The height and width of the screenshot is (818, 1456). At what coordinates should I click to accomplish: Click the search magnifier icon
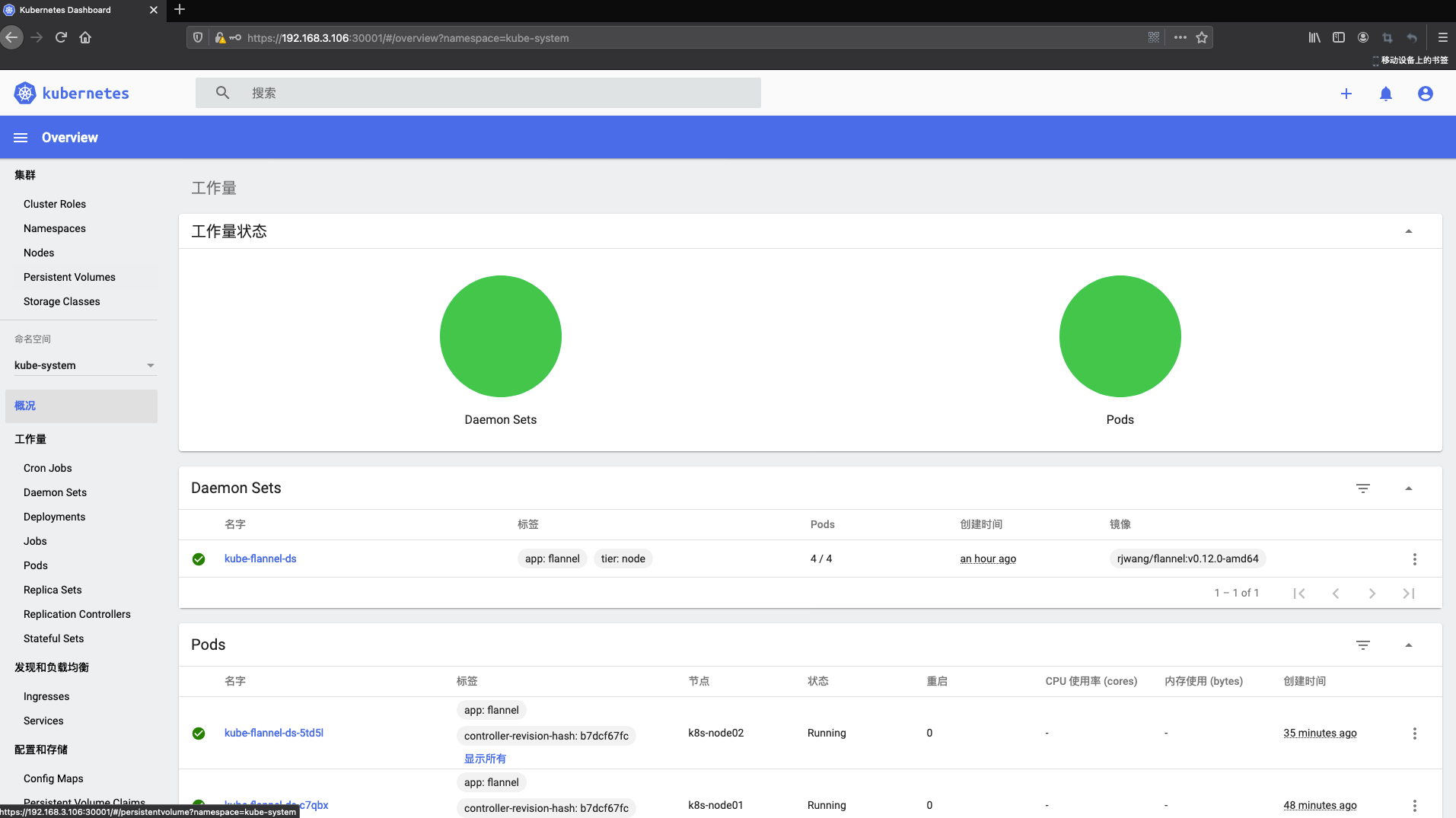coord(222,93)
